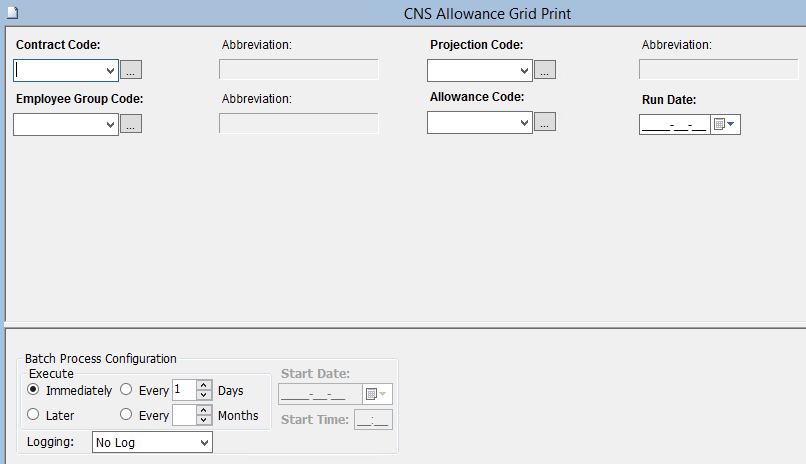
Task: Increase the Days interval with up arrow
Action: (203, 385)
